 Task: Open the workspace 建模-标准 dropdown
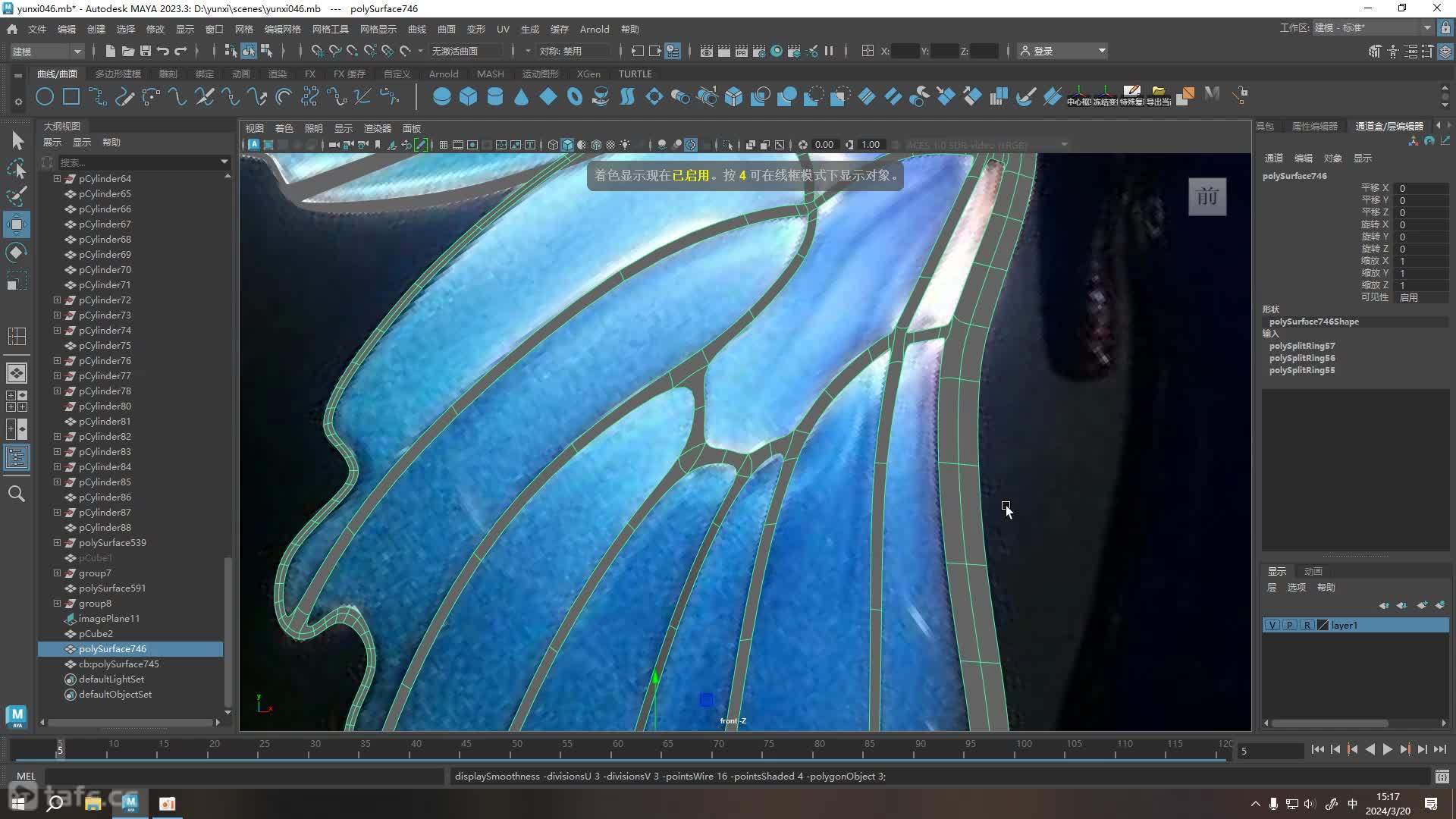click(x=1373, y=28)
